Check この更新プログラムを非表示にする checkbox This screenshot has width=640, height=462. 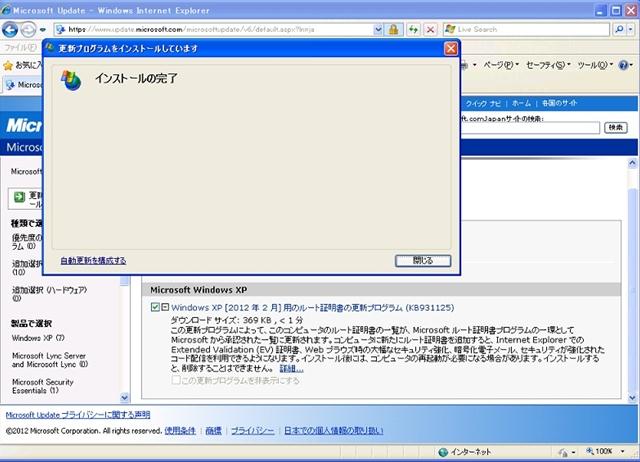click(x=176, y=380)
